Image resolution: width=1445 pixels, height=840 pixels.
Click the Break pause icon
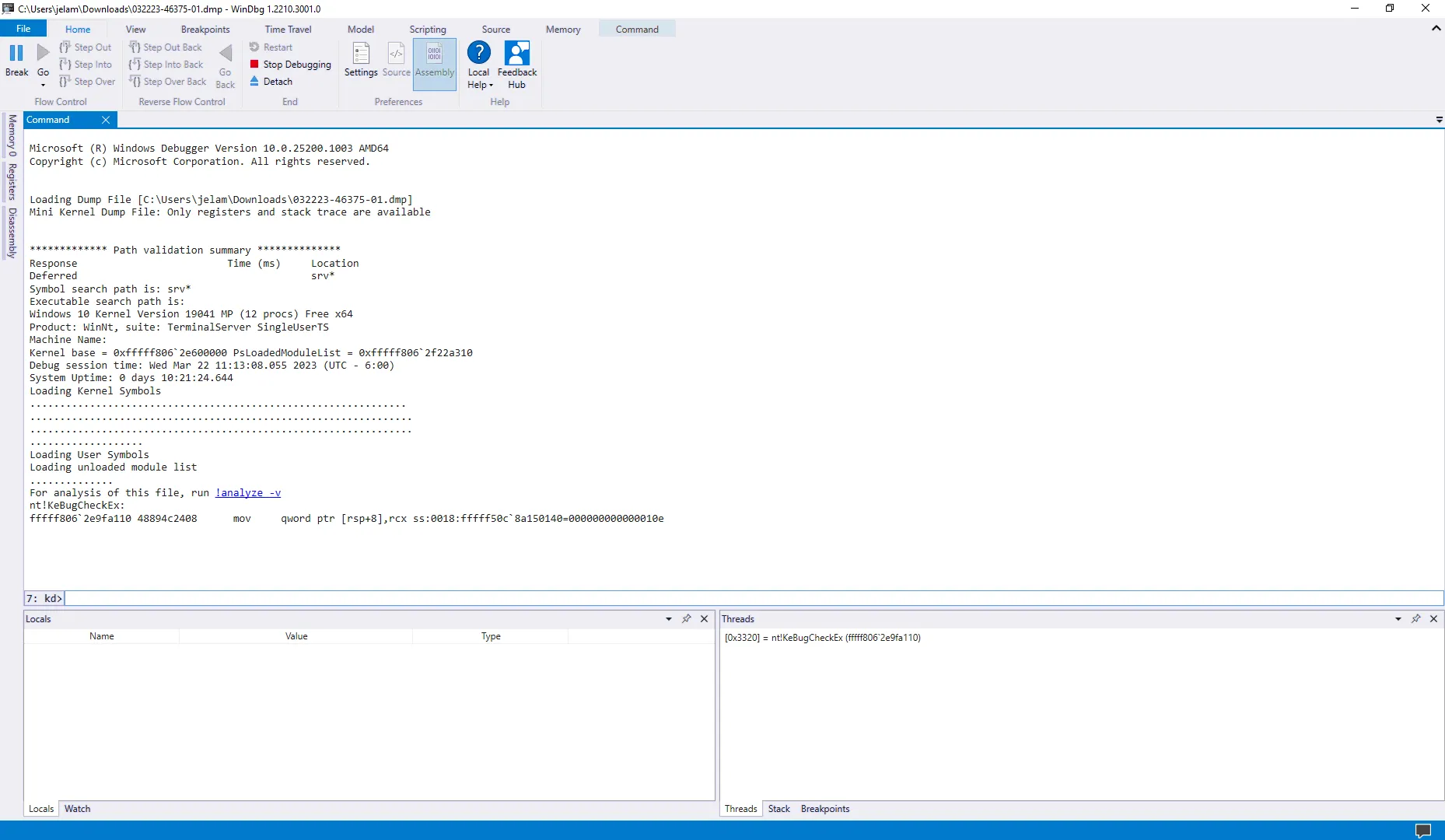(x=16, y=54)
